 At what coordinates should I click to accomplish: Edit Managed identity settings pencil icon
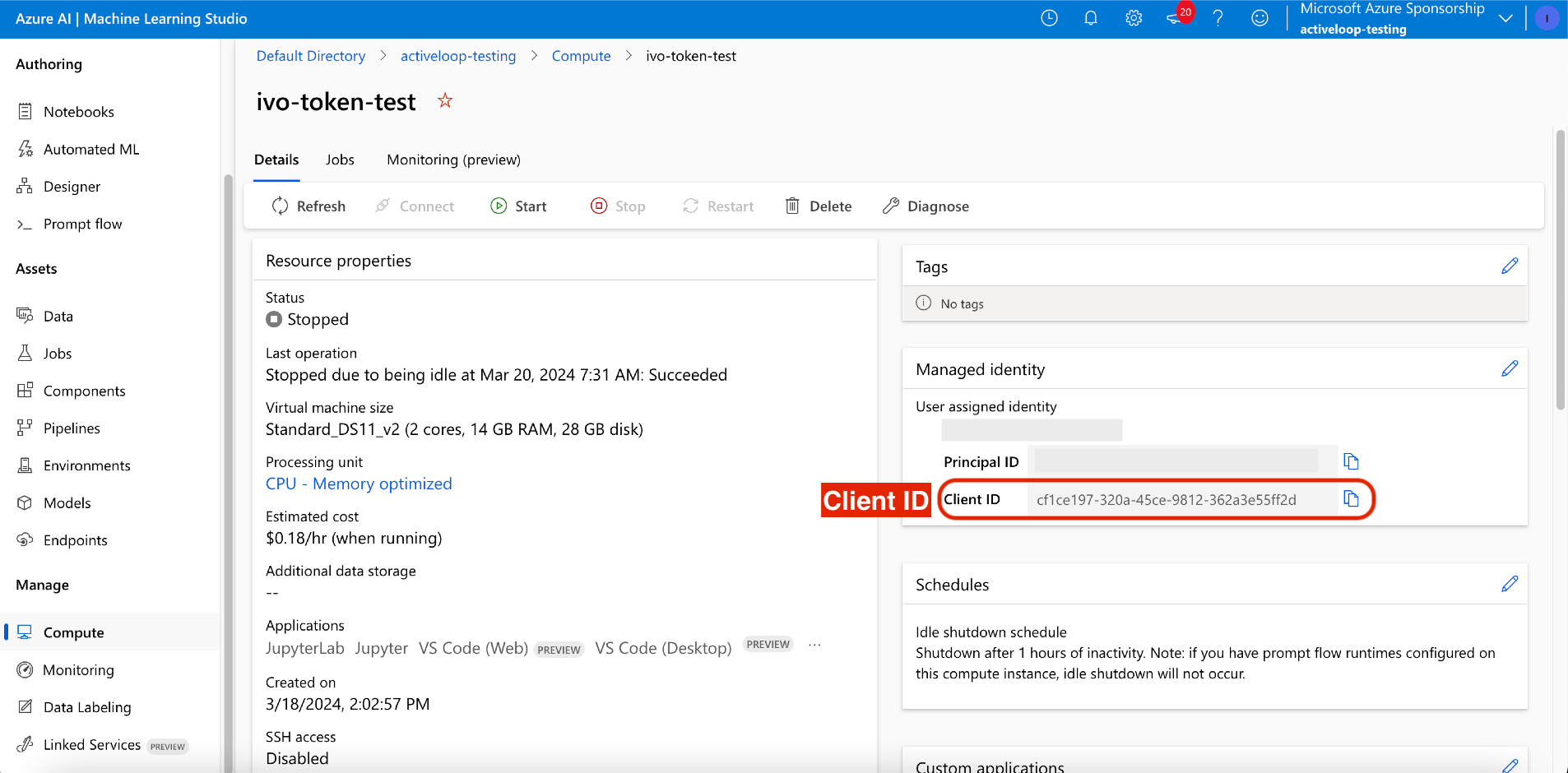(1509, 369)
